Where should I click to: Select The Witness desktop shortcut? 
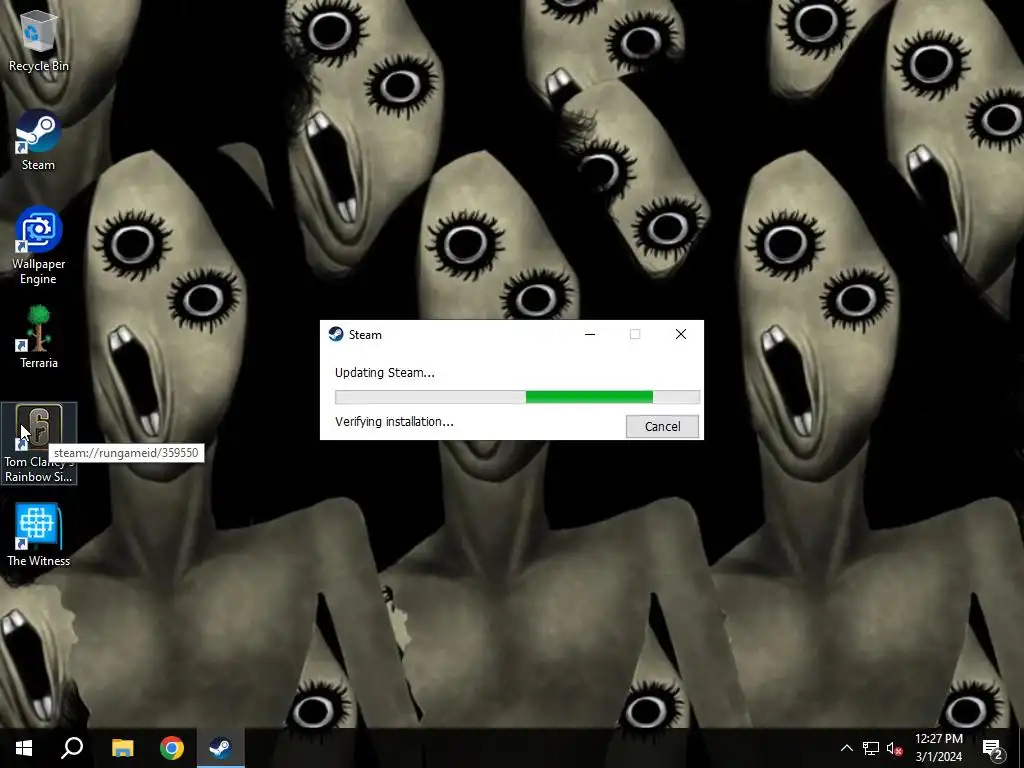click(39, 536)
